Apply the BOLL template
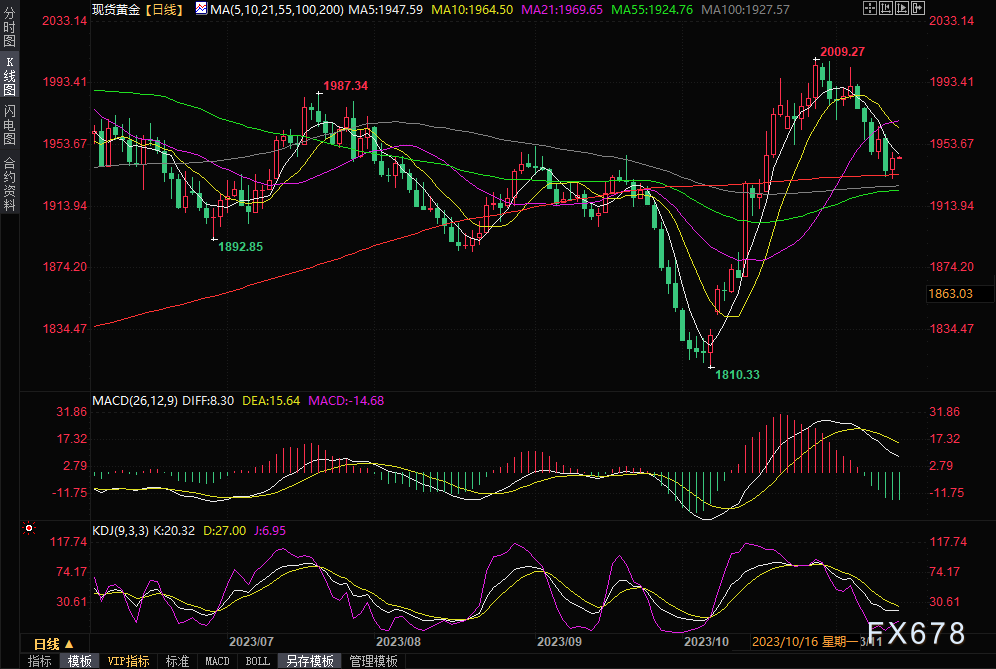The width and height of the screenshot is (996, 669). click(x=257, y=661)
